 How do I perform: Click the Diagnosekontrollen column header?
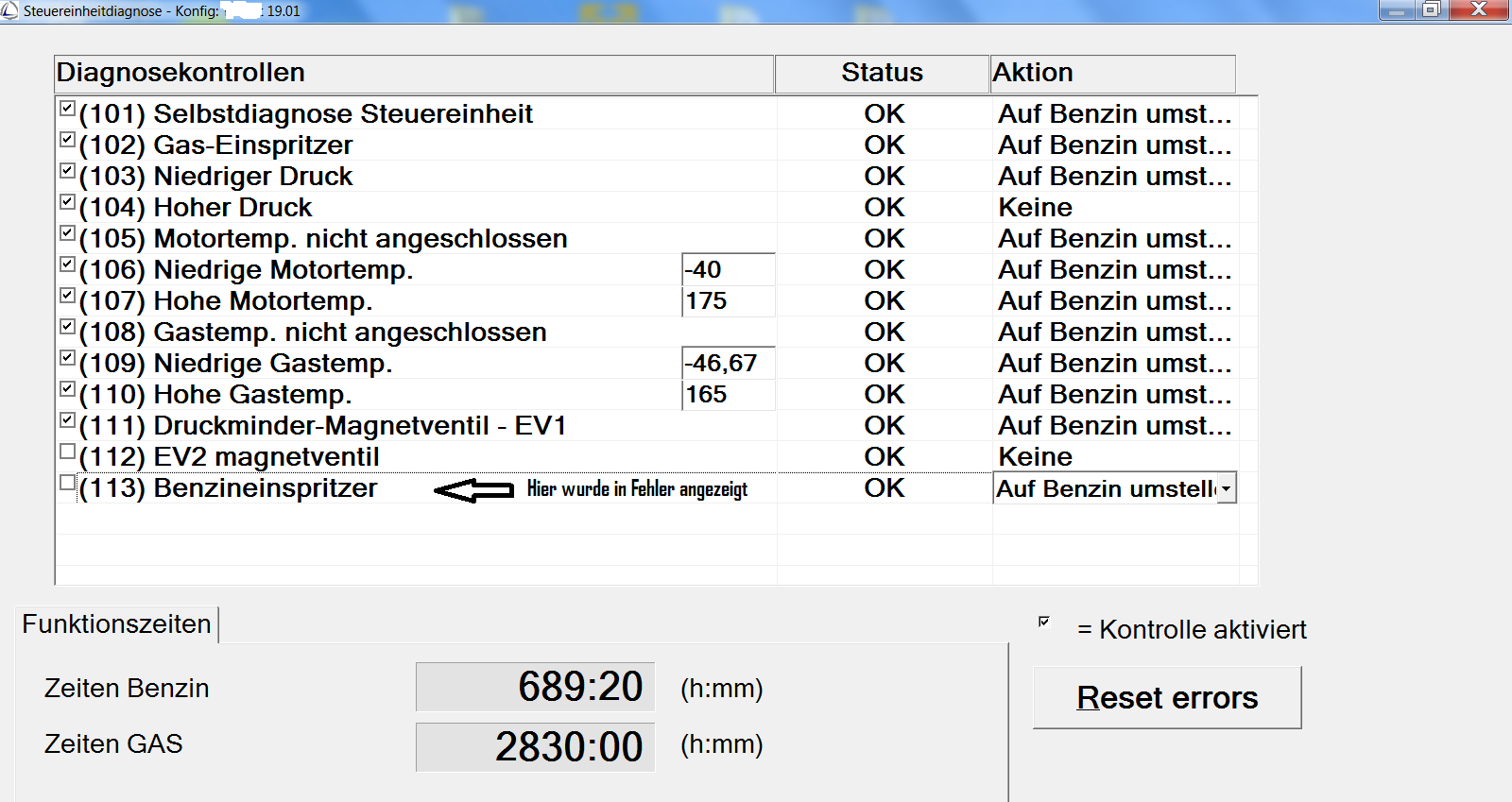click(414, 74)
